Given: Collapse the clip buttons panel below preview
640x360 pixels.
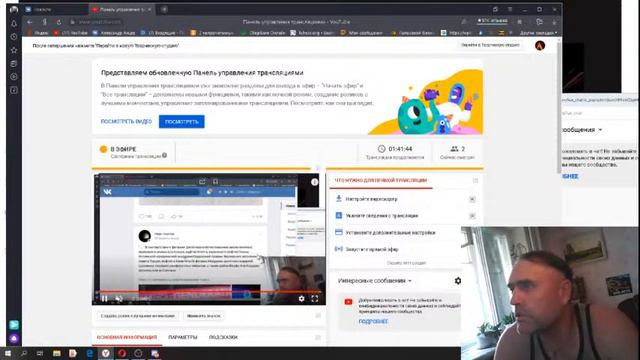Looking at the screenshot, I should (318, 316).
